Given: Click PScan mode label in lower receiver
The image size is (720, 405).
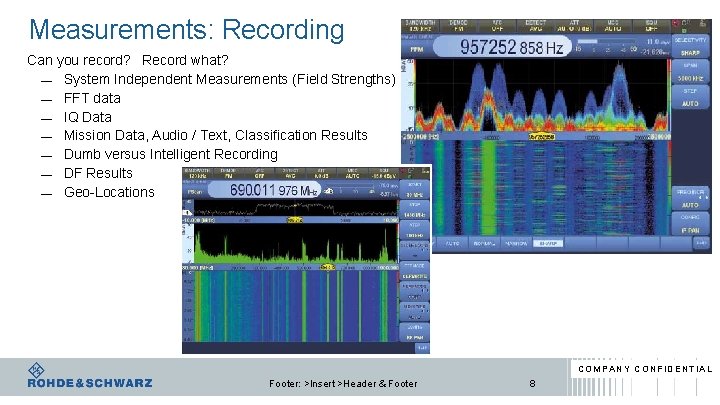Looking at the screenshot, I should 195,191.
